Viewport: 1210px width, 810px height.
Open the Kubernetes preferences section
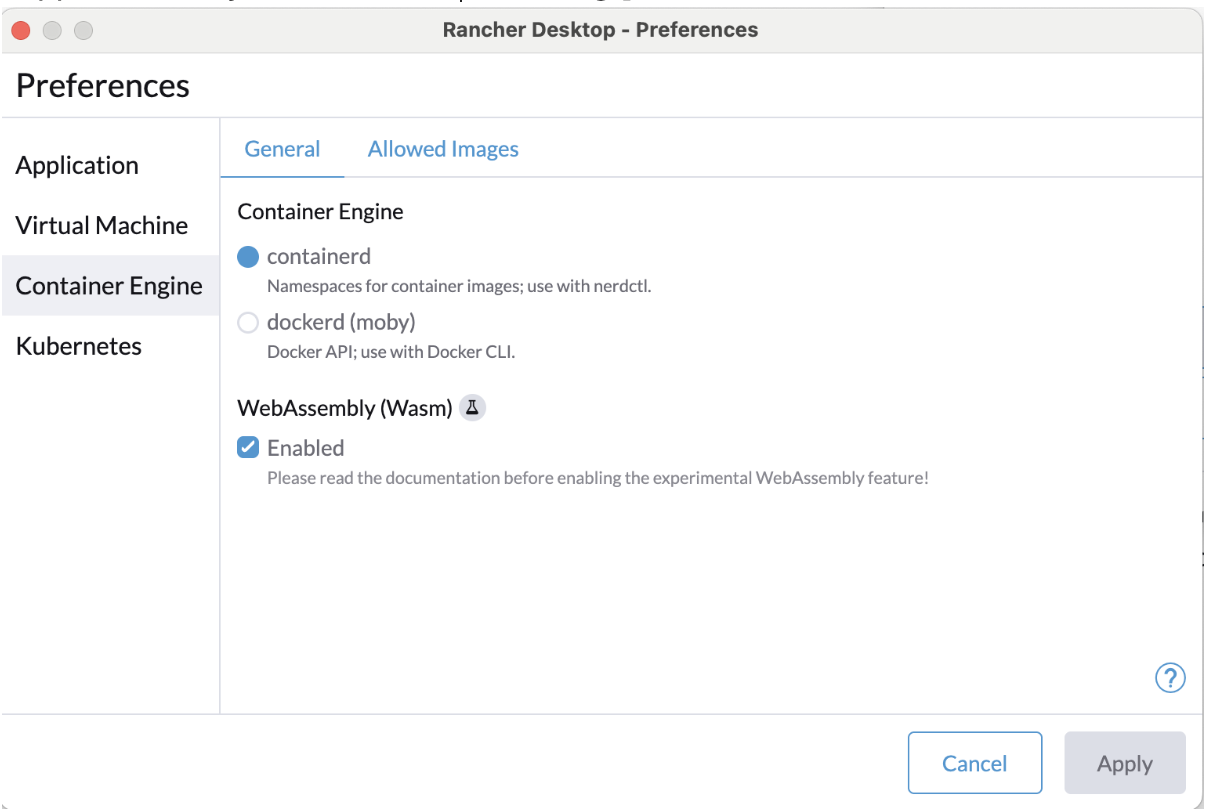coord(78,345)
